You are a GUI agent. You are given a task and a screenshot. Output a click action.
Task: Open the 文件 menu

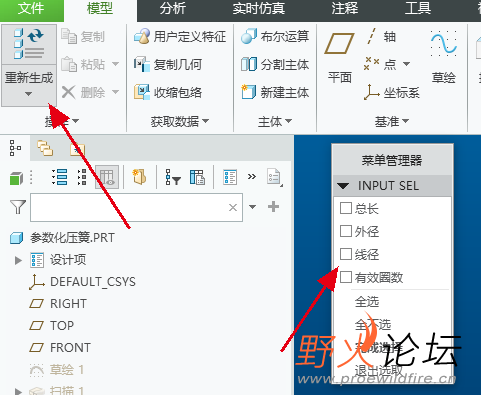pos(32,9)
